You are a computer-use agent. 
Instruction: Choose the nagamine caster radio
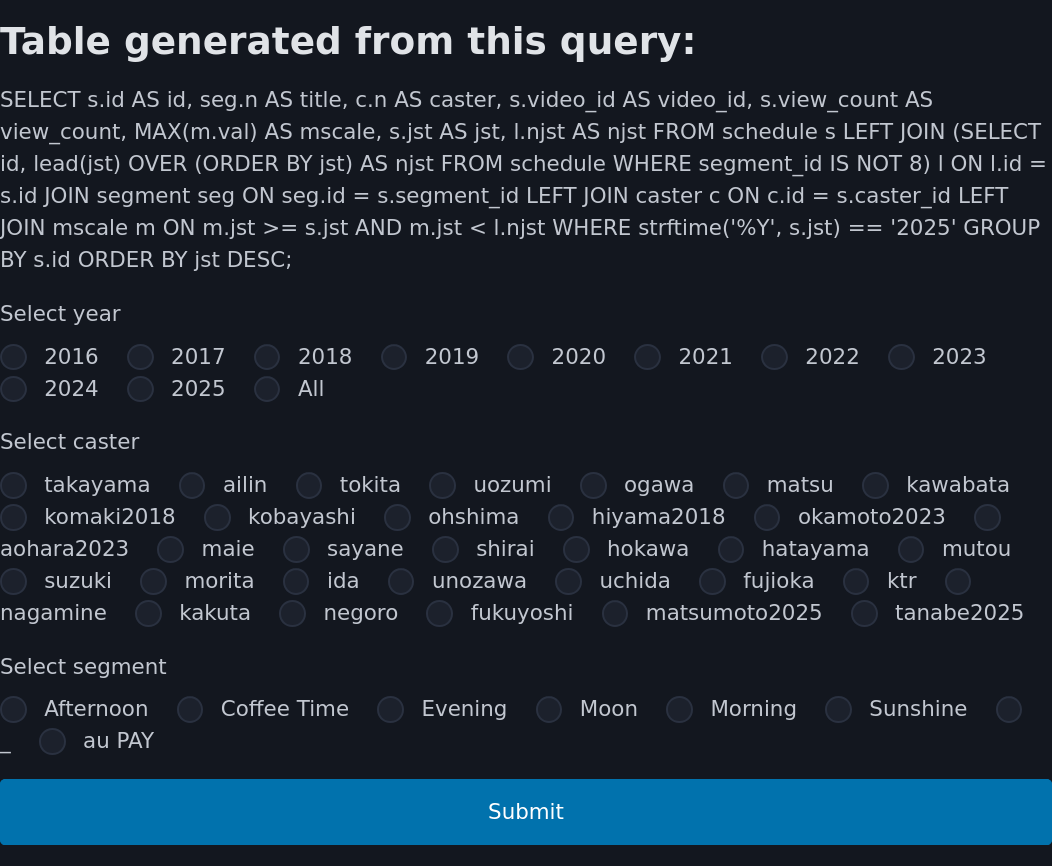958,582
